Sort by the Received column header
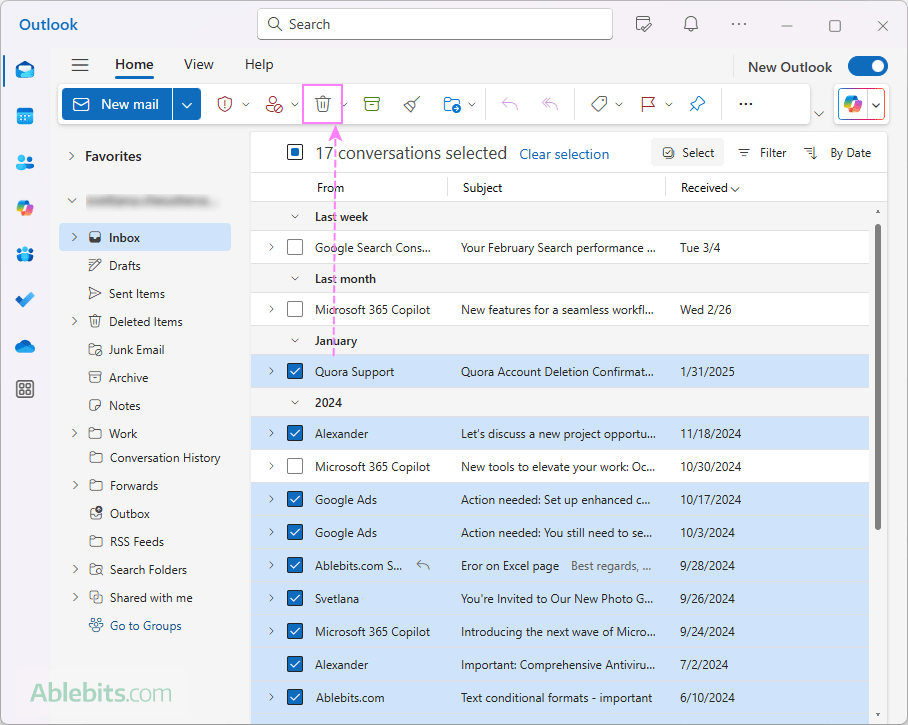The width and height of the screenshot is (908, 725). click(x=710, y=188)
